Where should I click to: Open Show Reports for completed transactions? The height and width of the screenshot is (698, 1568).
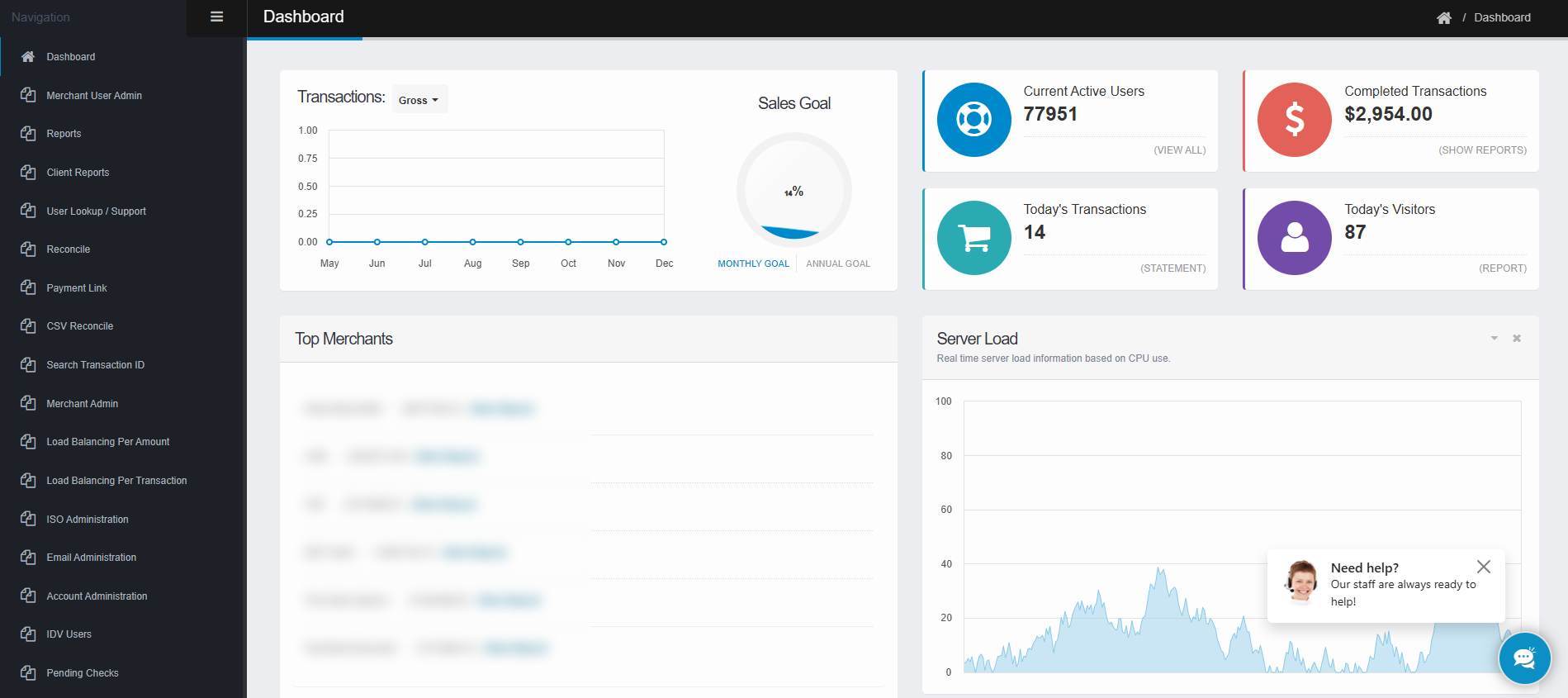1482,150
